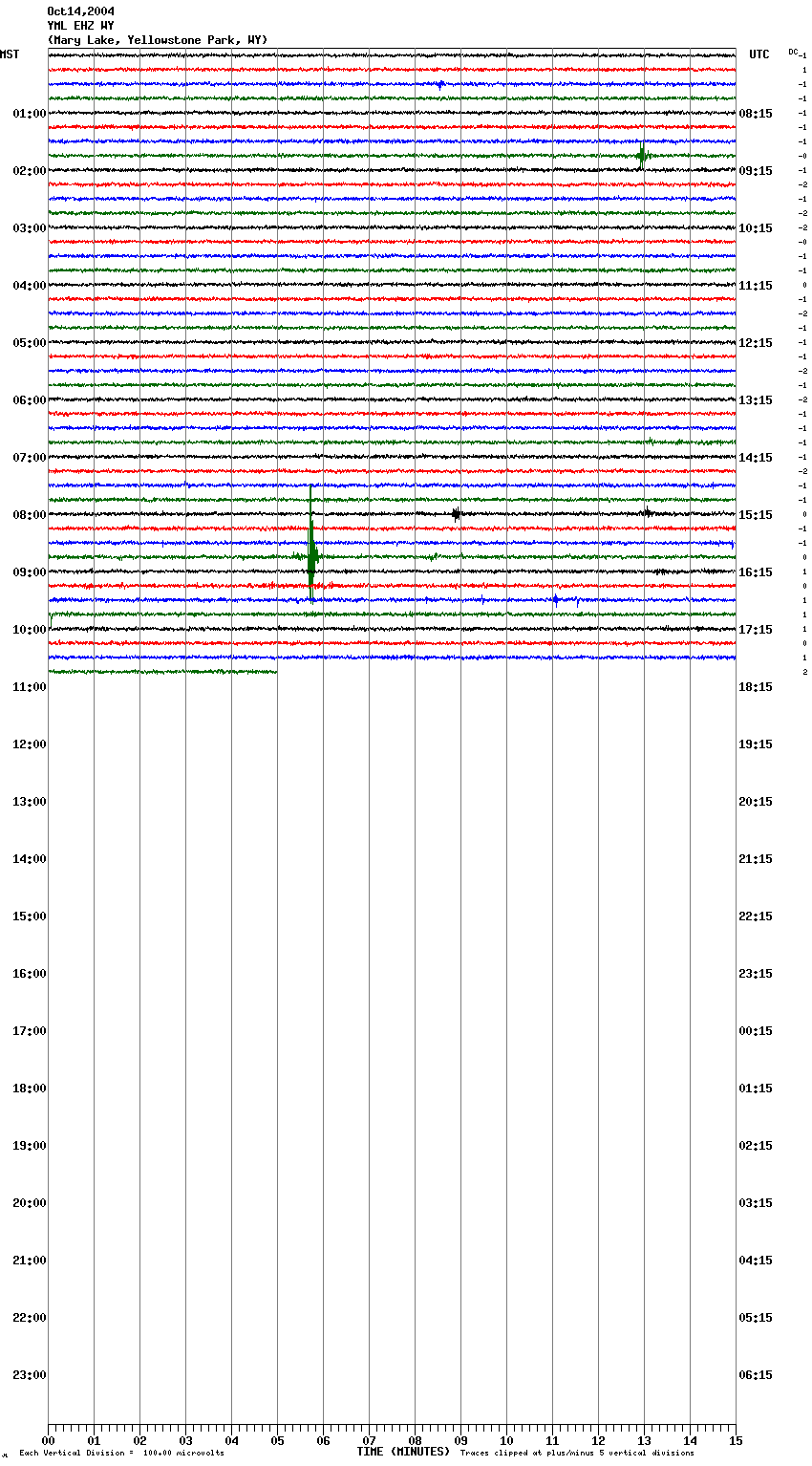Click the 18:15 UTC time label
This screenshot has width=812, height=1466.
tap(756, 687)
